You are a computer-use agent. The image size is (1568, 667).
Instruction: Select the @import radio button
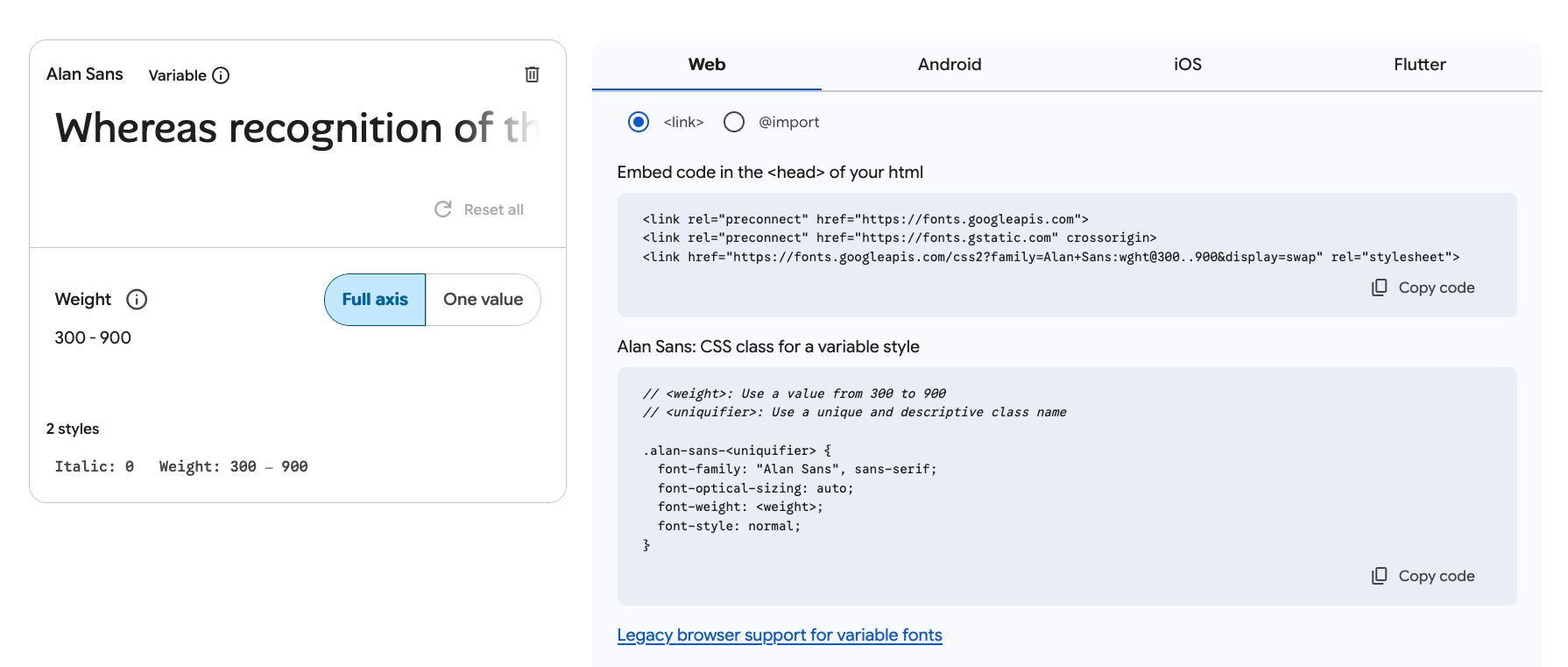[x=734, y=122]
